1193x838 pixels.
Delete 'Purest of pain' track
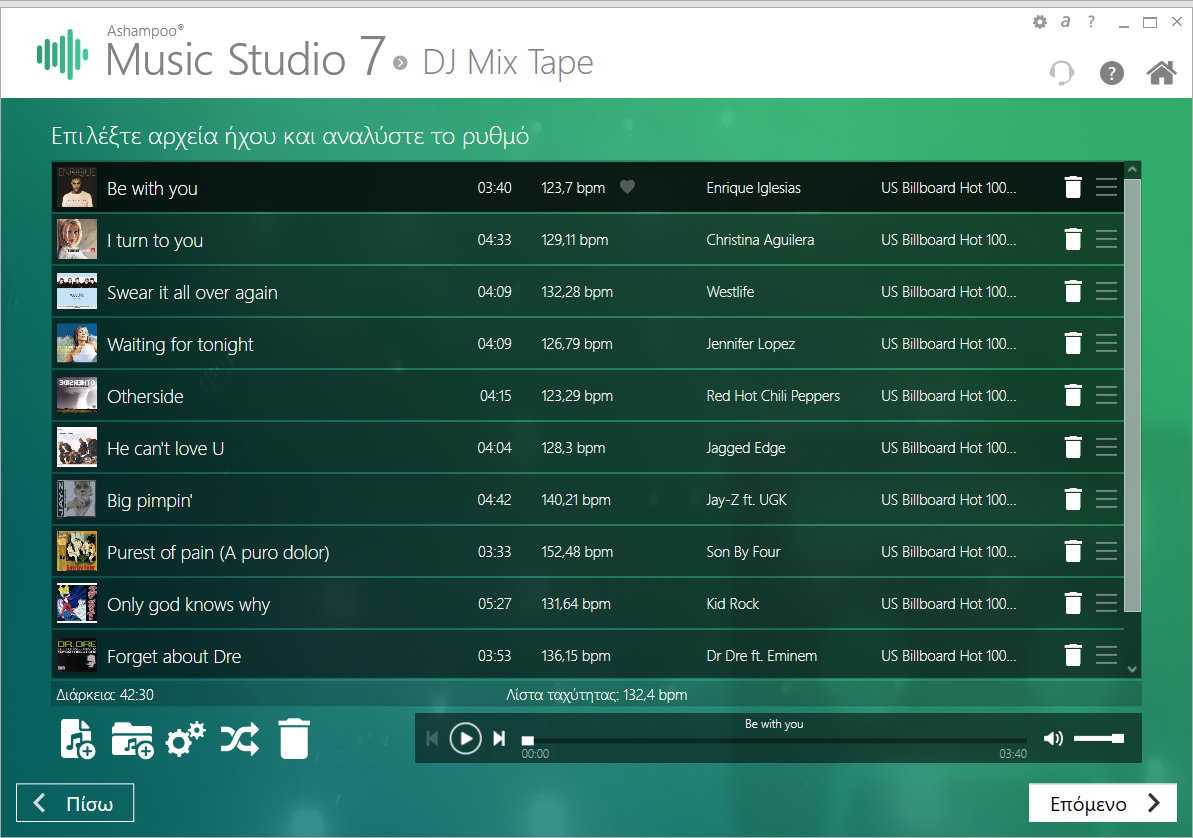tap(1073, 551)
